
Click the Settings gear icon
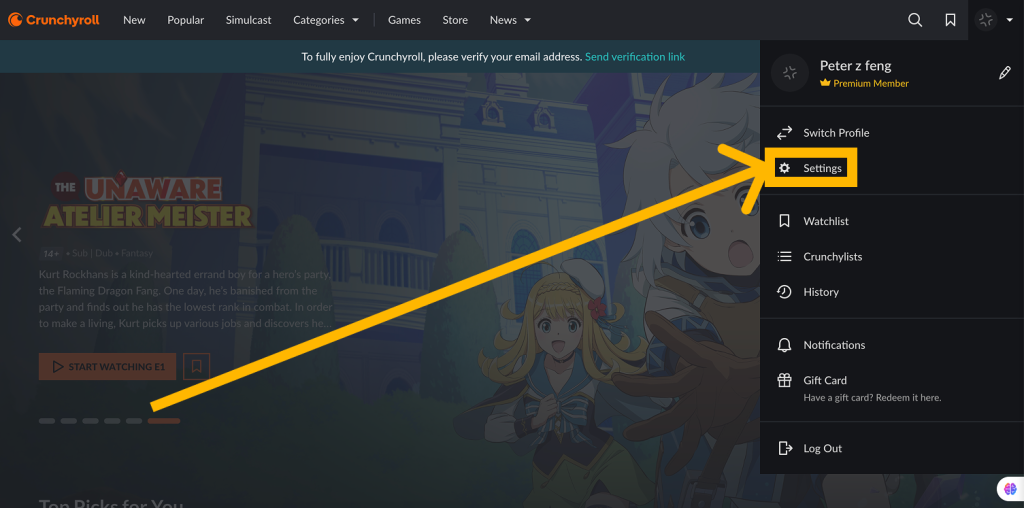click(784, 168)
